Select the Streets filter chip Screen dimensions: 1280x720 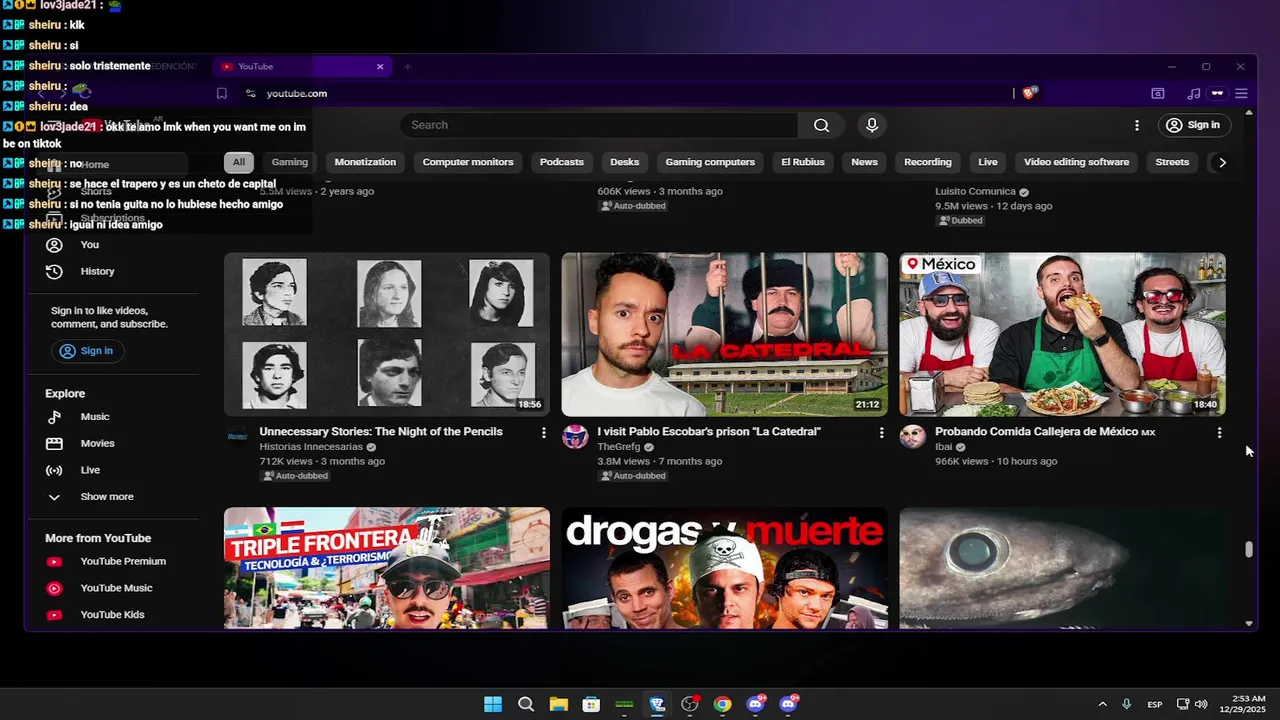[1172, 162]
